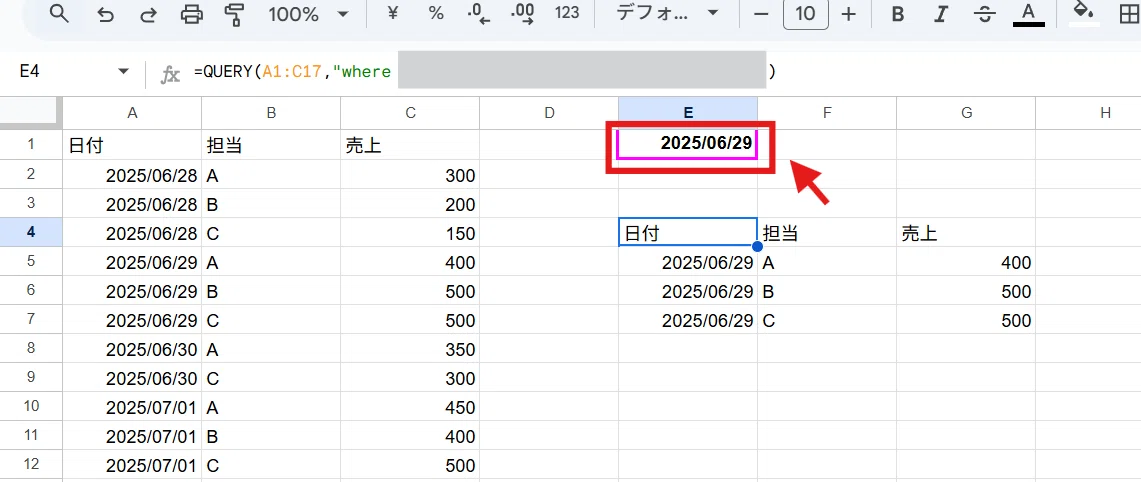Screen dimensions: 1141x482
Task: Decrease font size with minus button
Action: click(761, 14)
